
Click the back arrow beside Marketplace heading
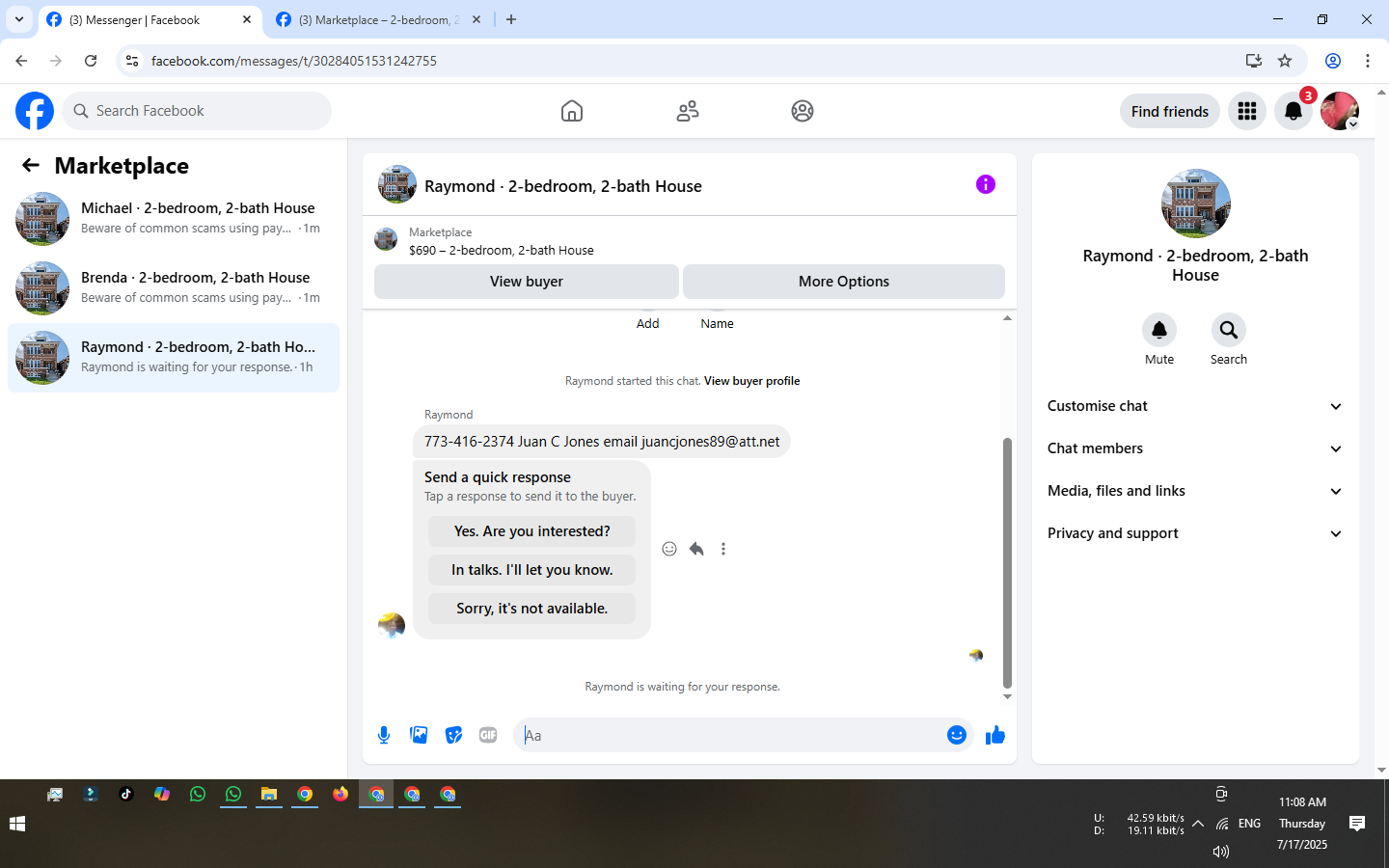point(31,166)
